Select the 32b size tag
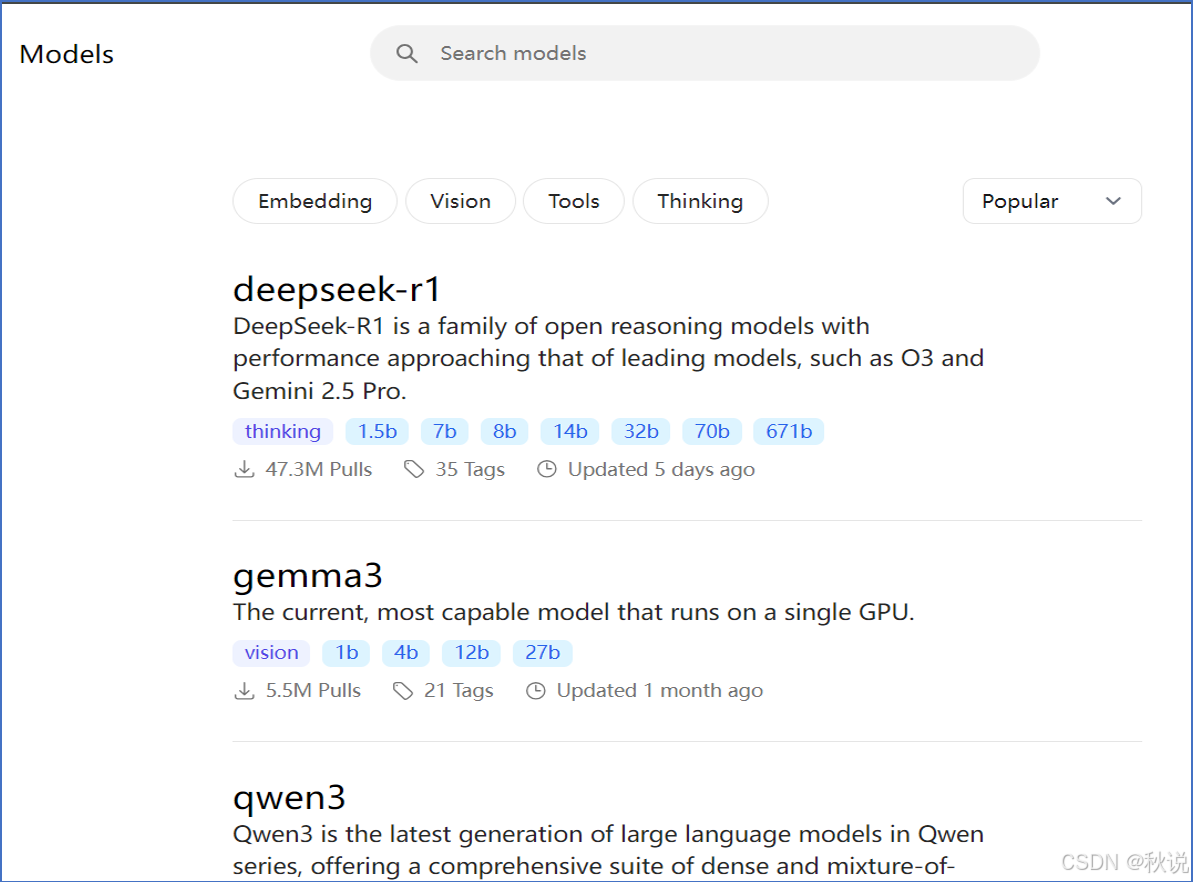The width and height of the screenshot is (1193, 882). click(641, 431)
